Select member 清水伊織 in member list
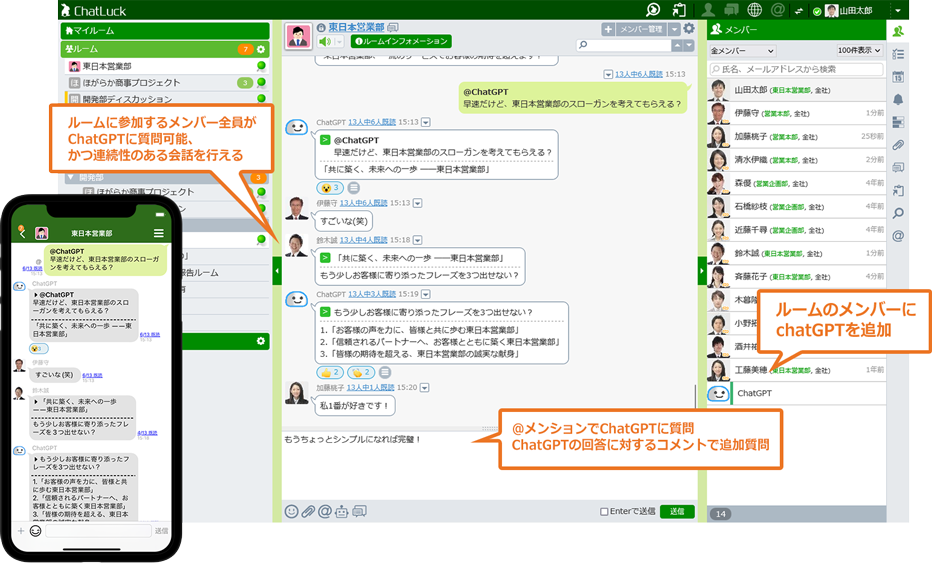This screenshot has width=932, height=563. coord(796,160)
